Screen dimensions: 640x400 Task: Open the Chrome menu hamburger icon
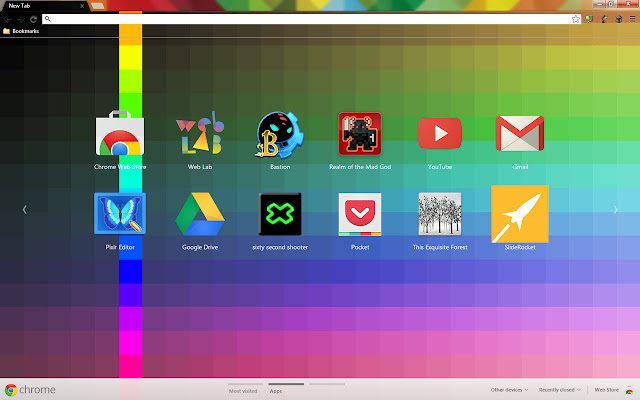(x=632, y=19)
